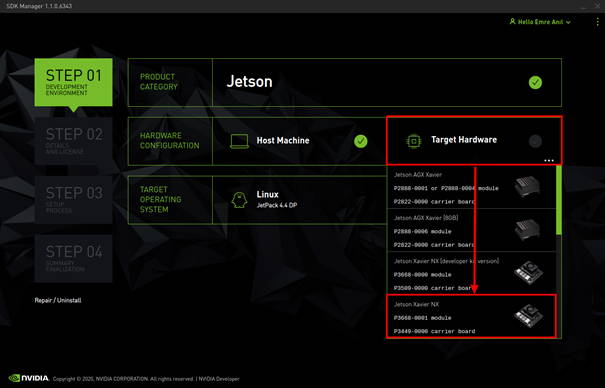Click the user profile icon beside Hello
Viewport: 605px width, 388px height.
pyautogui.click(x=512, y=22)
